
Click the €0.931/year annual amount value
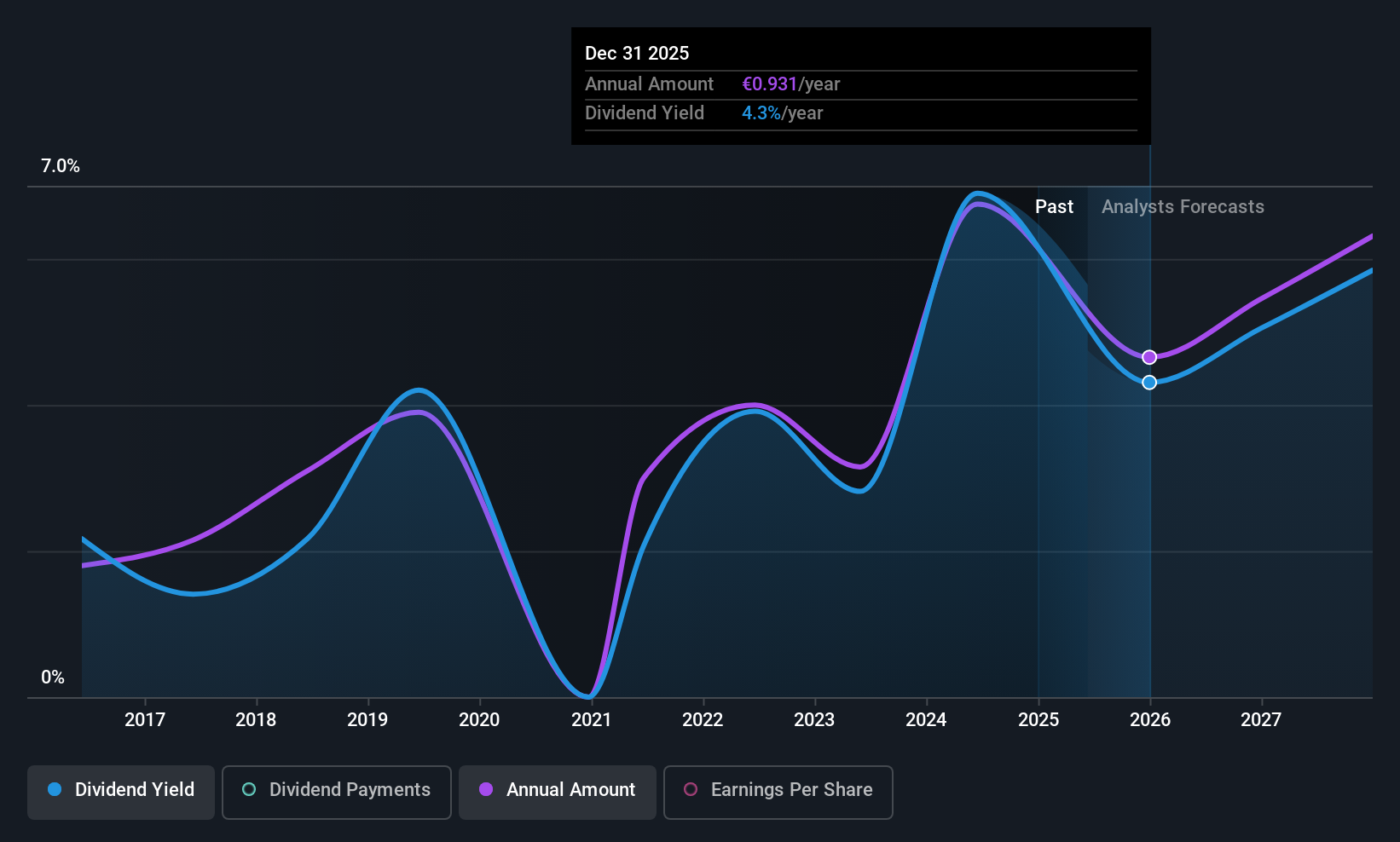coord(791,84)
